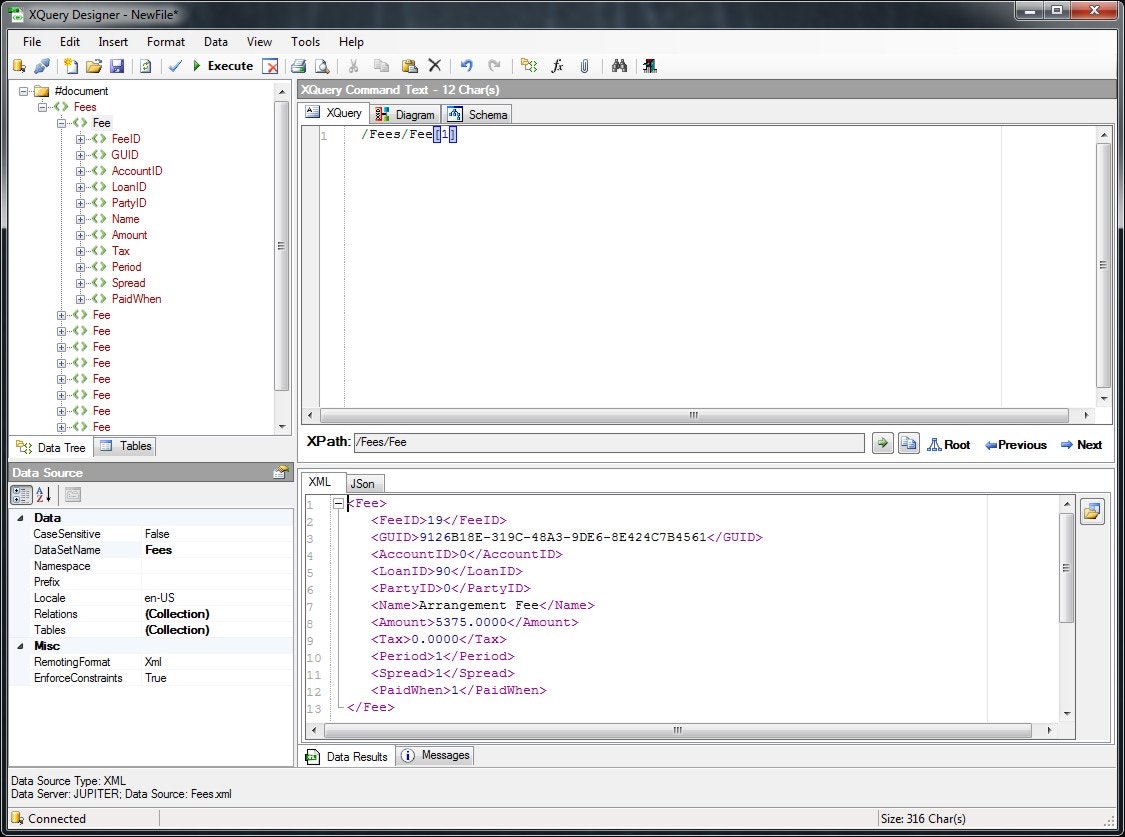Click the fx function builder icon

pyautogui.click(x=557, y=66)
